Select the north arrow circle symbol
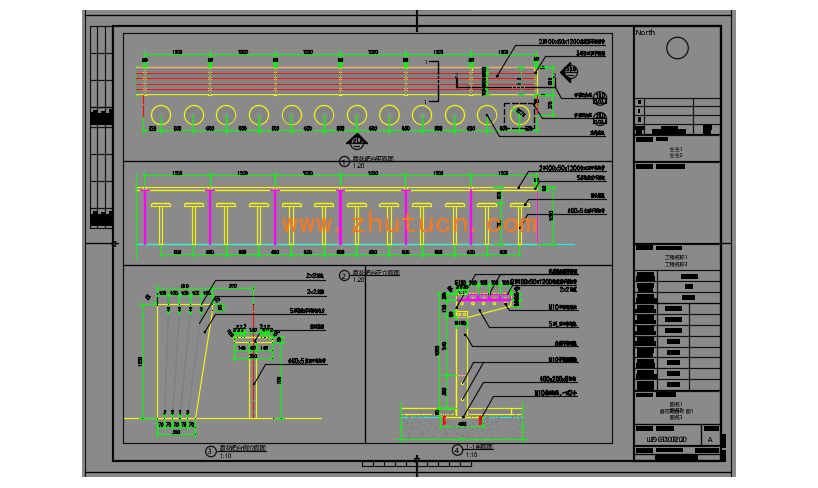The image size is (818, 488). click(677, 48)
